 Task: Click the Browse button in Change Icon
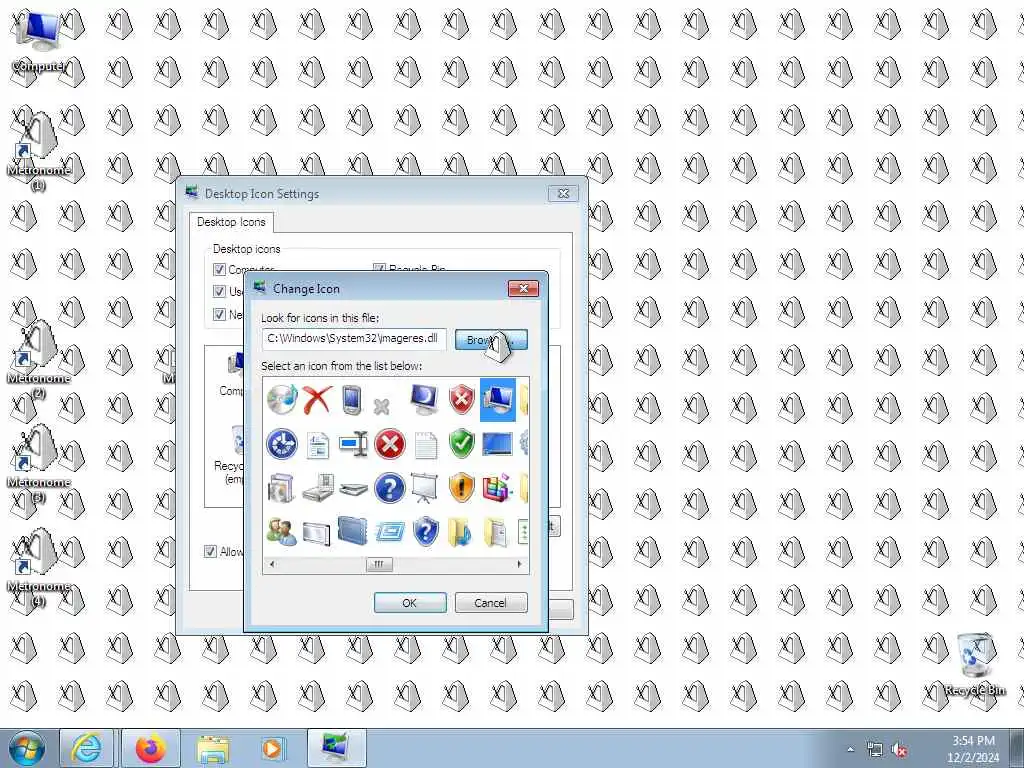(491, 340)
